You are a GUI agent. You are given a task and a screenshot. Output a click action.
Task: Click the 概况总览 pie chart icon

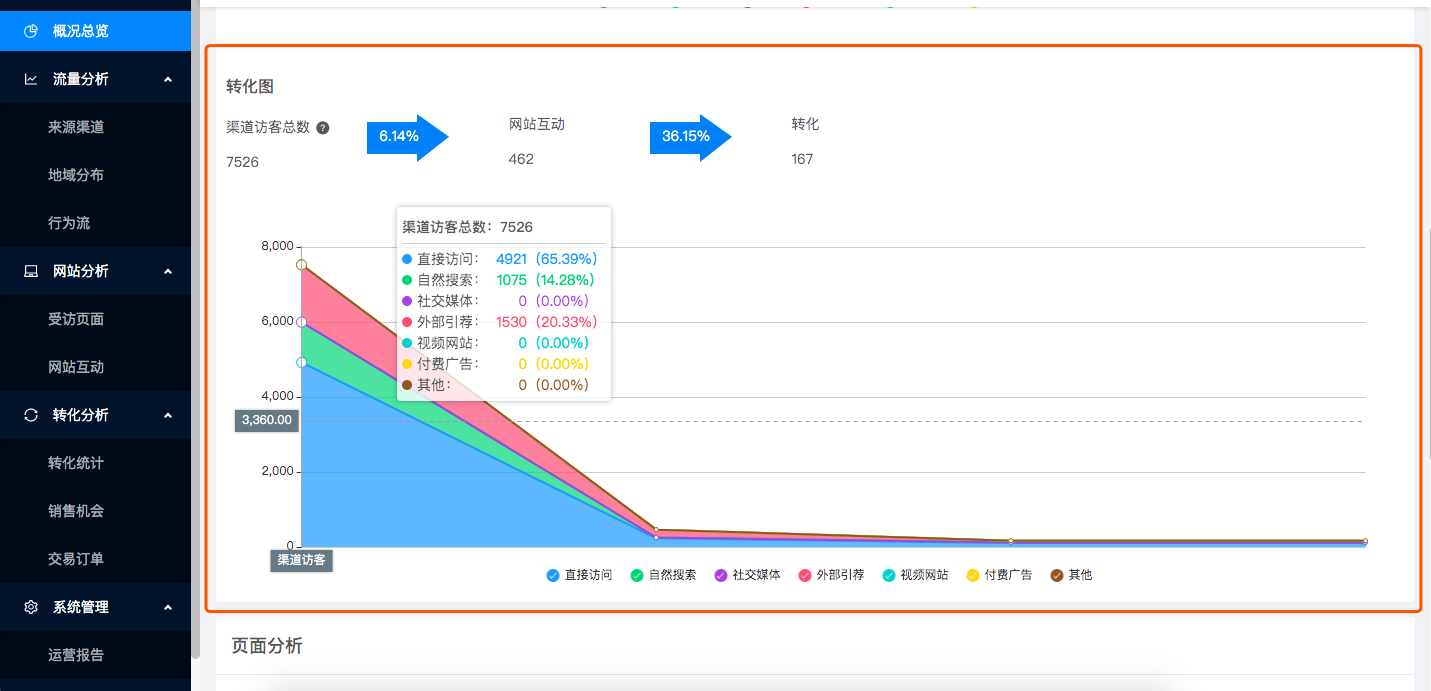pyautogui.click(x=31, y=31)
